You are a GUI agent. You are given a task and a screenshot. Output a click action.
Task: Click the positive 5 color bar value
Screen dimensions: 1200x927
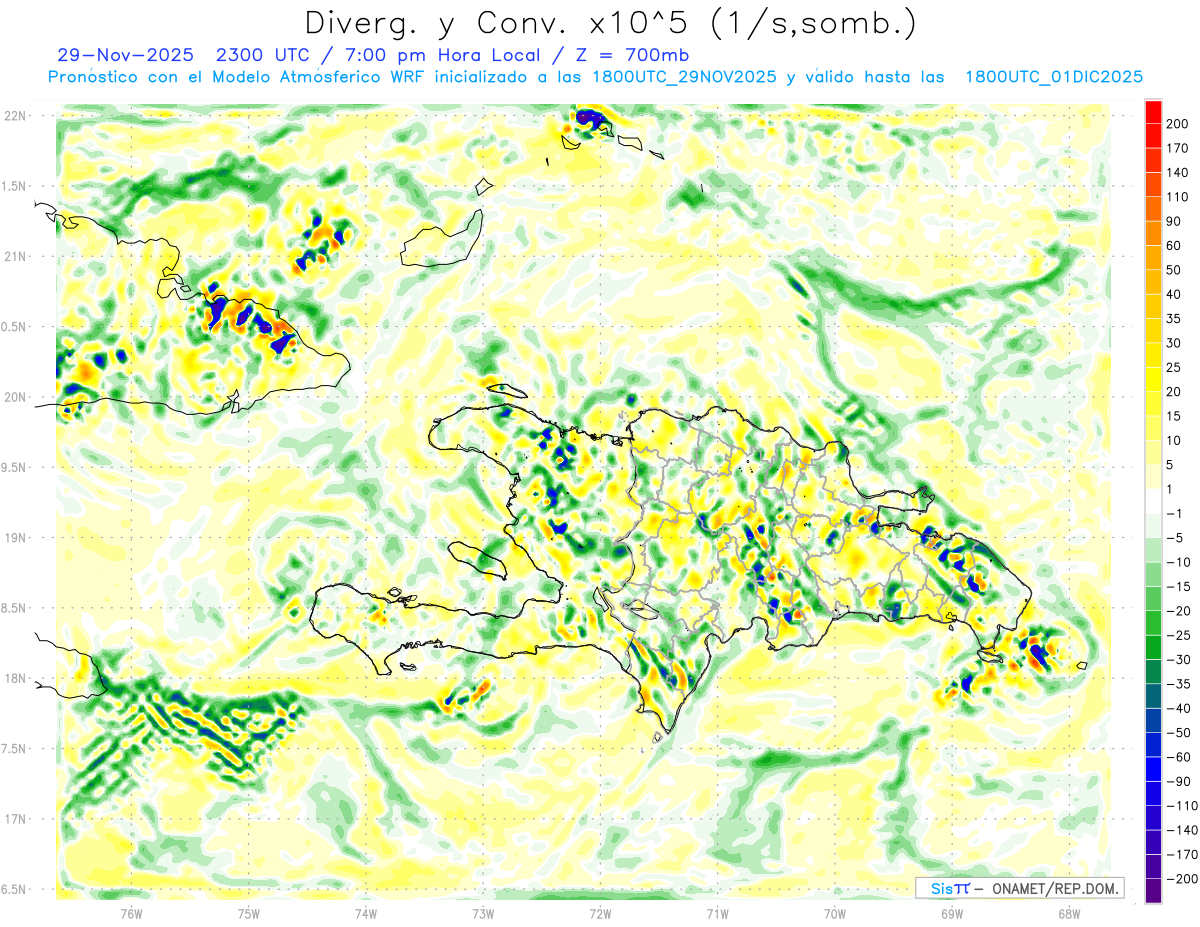pos(1171,464)
